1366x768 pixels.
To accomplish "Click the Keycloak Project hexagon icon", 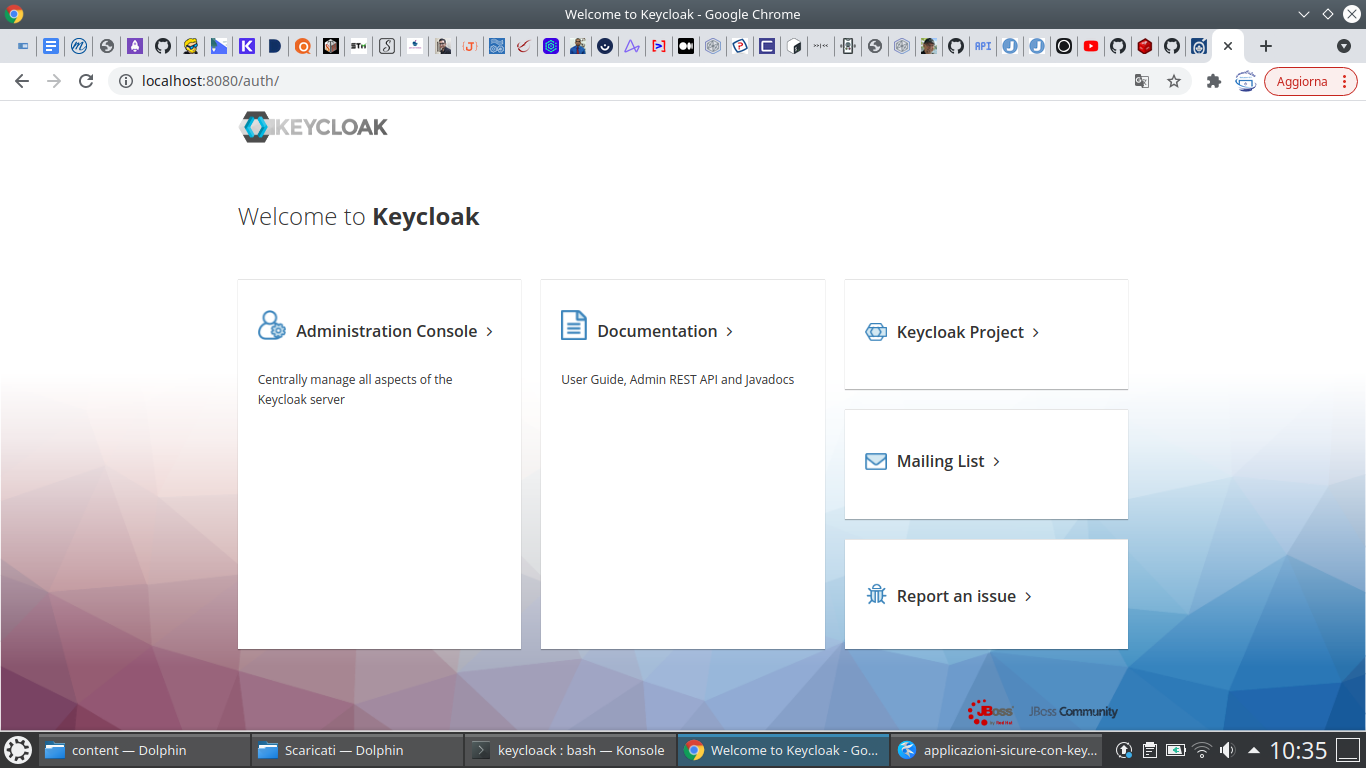I will click(x=876, y=332).
